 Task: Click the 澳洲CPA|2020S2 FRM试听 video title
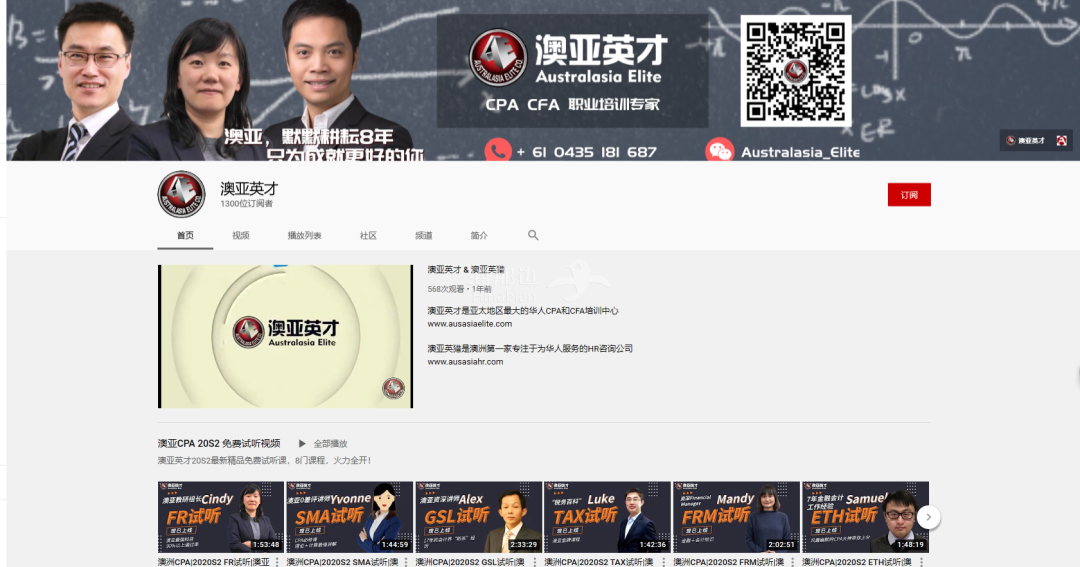[729, 562]
